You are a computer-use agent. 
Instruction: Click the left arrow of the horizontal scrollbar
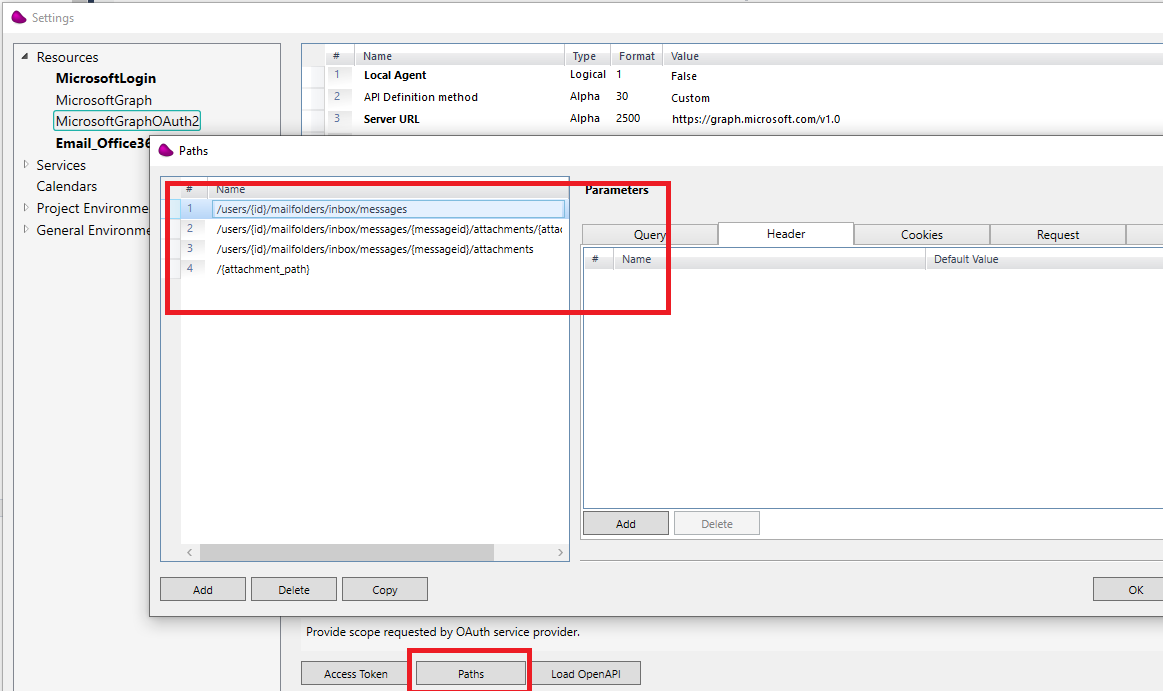[x=189, y=551]
